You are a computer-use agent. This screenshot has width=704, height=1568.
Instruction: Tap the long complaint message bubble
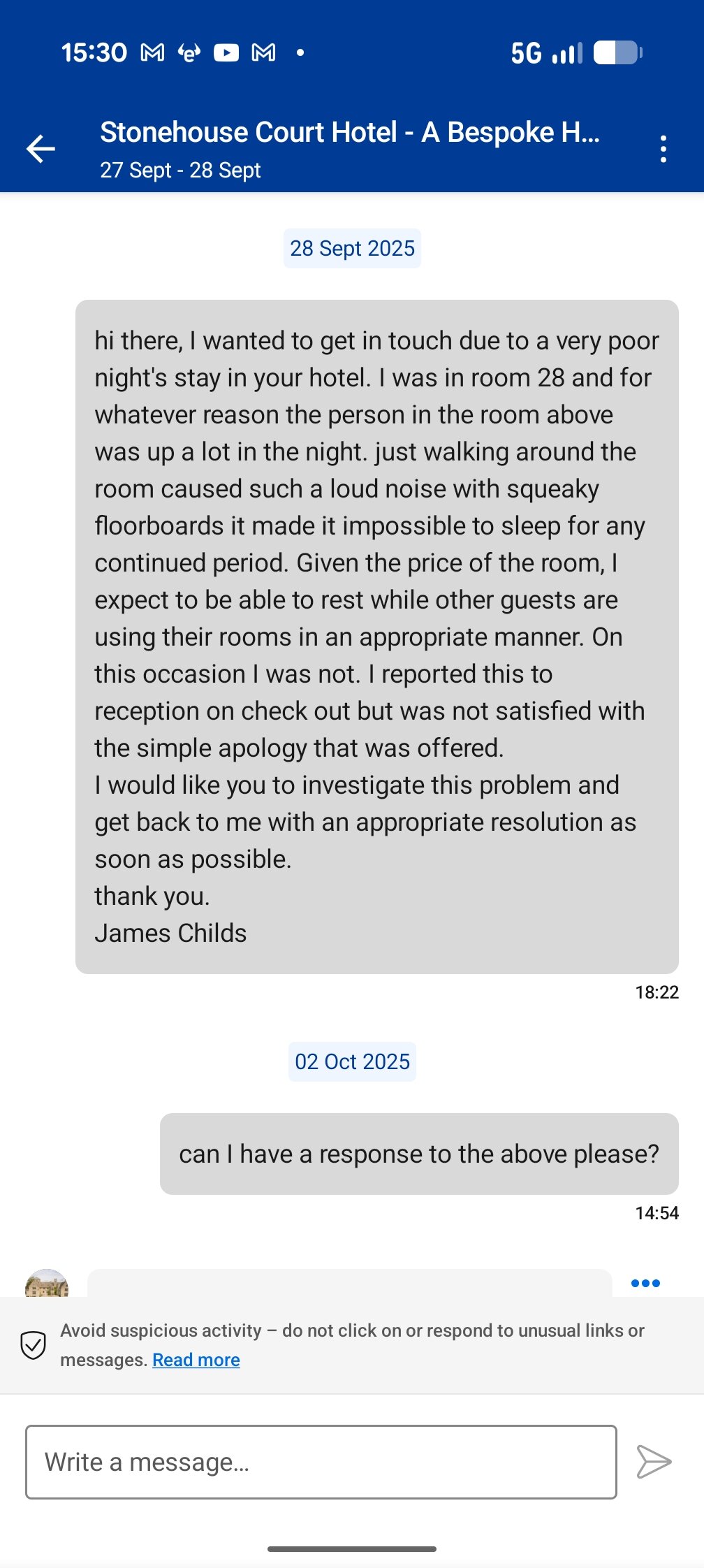click(377, 637)
